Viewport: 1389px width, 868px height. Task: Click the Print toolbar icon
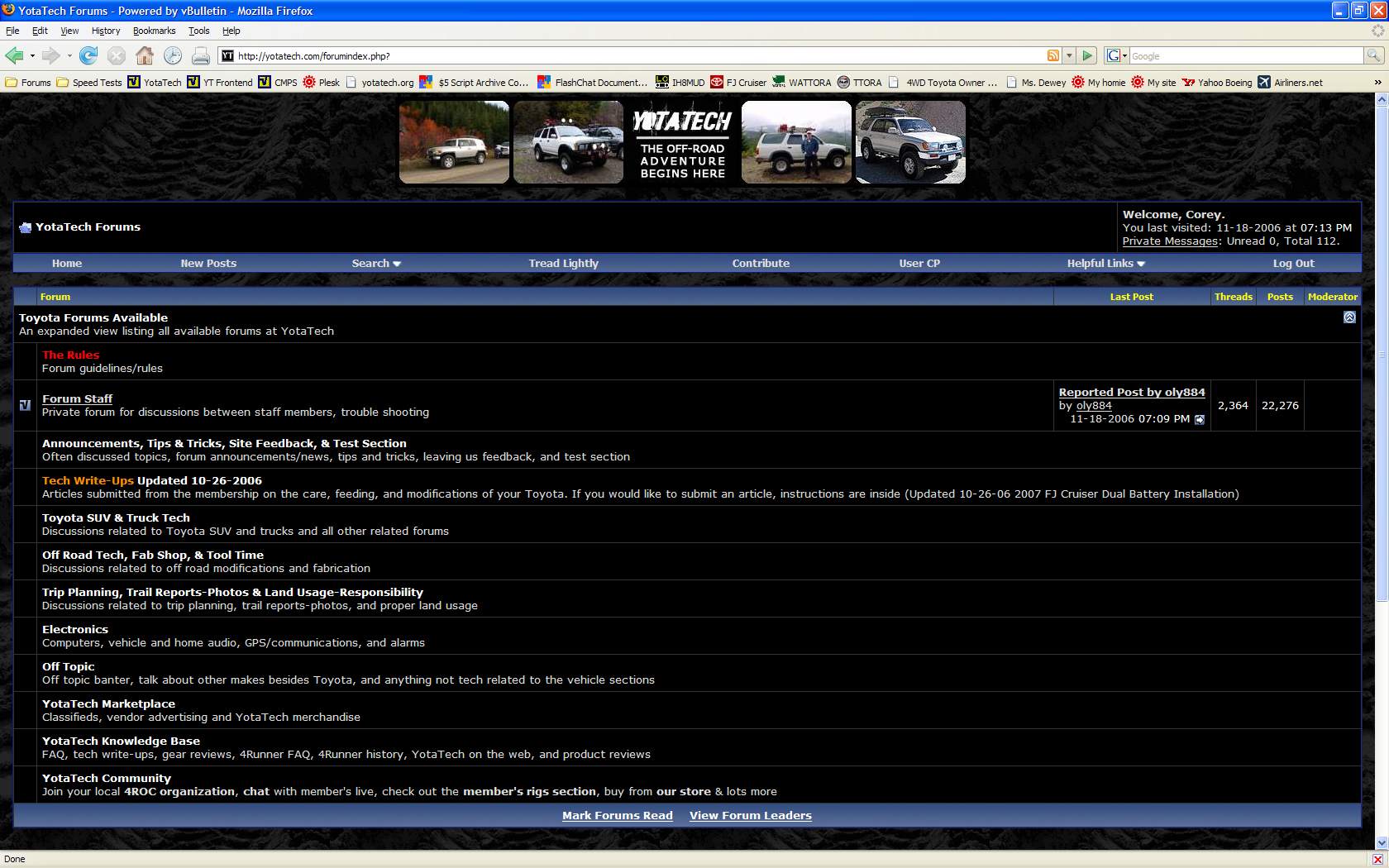coord(201,55)
